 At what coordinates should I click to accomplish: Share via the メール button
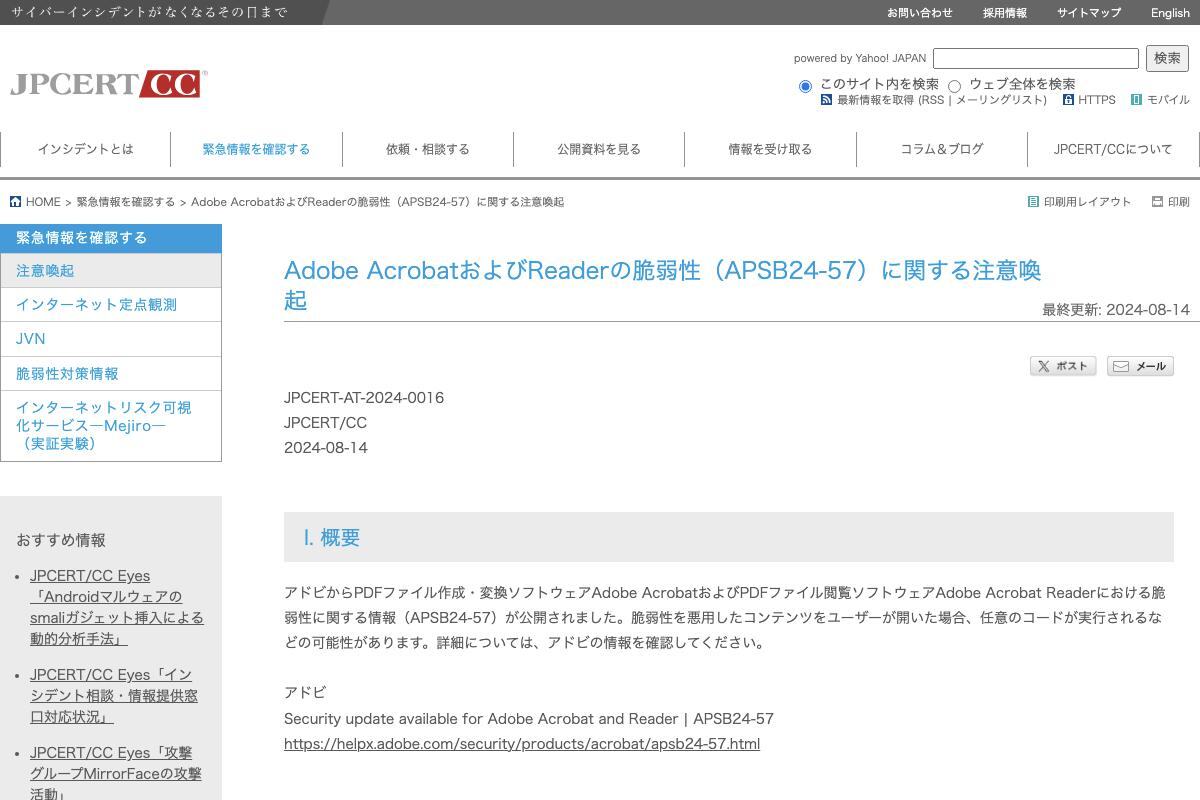click(1140, 366)
